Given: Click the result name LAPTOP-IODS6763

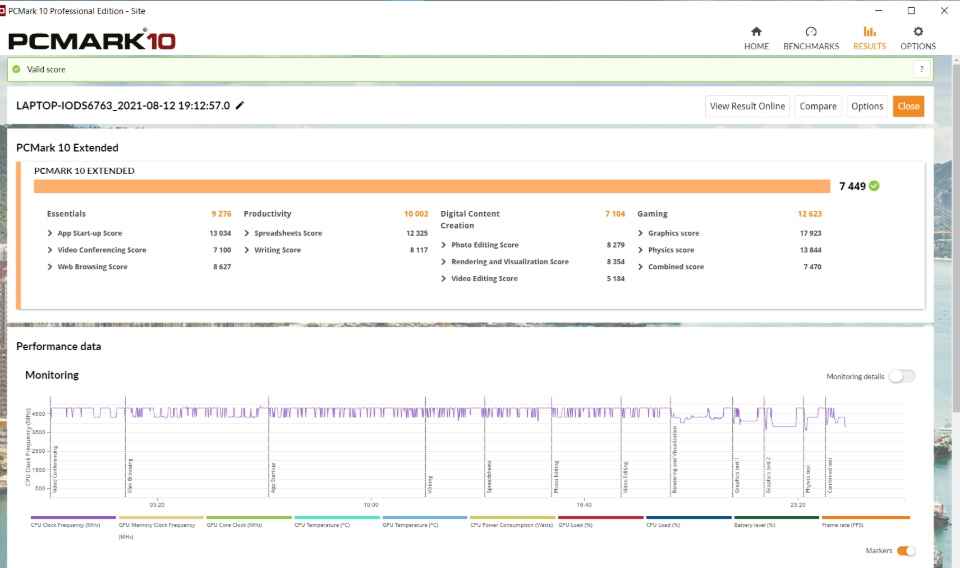Looking at the screenshot, I should coord(123,105).
